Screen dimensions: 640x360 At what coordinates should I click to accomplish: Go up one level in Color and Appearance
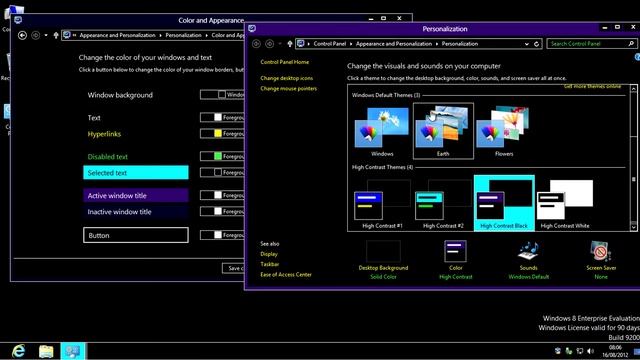pyautogui.click(x=56, y=36)
